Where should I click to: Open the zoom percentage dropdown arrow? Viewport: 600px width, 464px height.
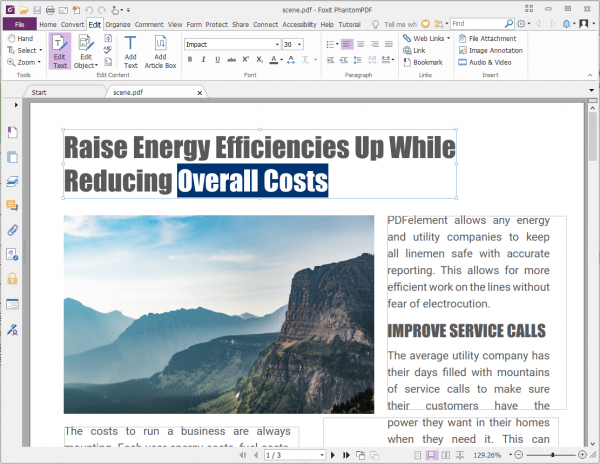[x=510, y=454]
